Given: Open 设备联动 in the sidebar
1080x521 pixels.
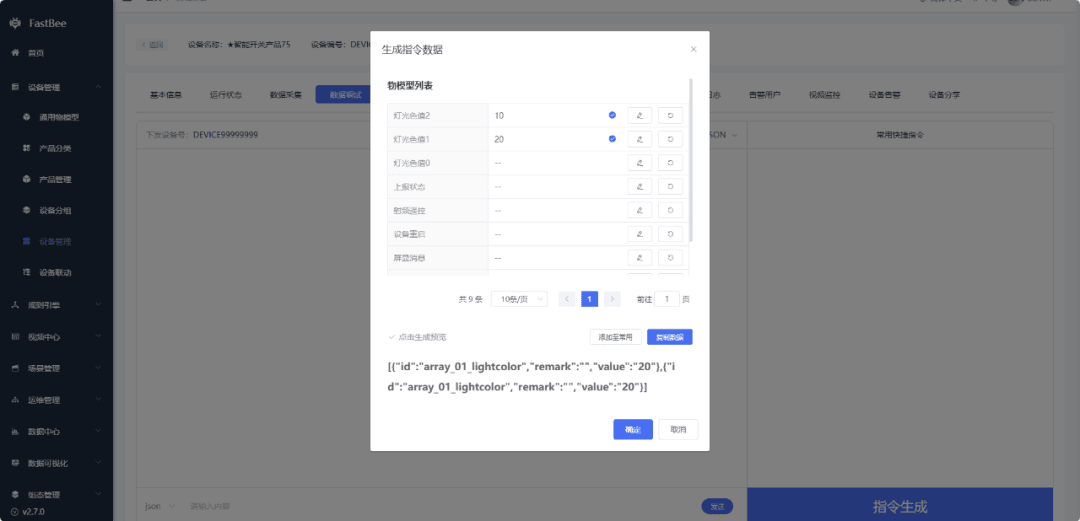Looking at the screenshot, I should tap(56, 272).
